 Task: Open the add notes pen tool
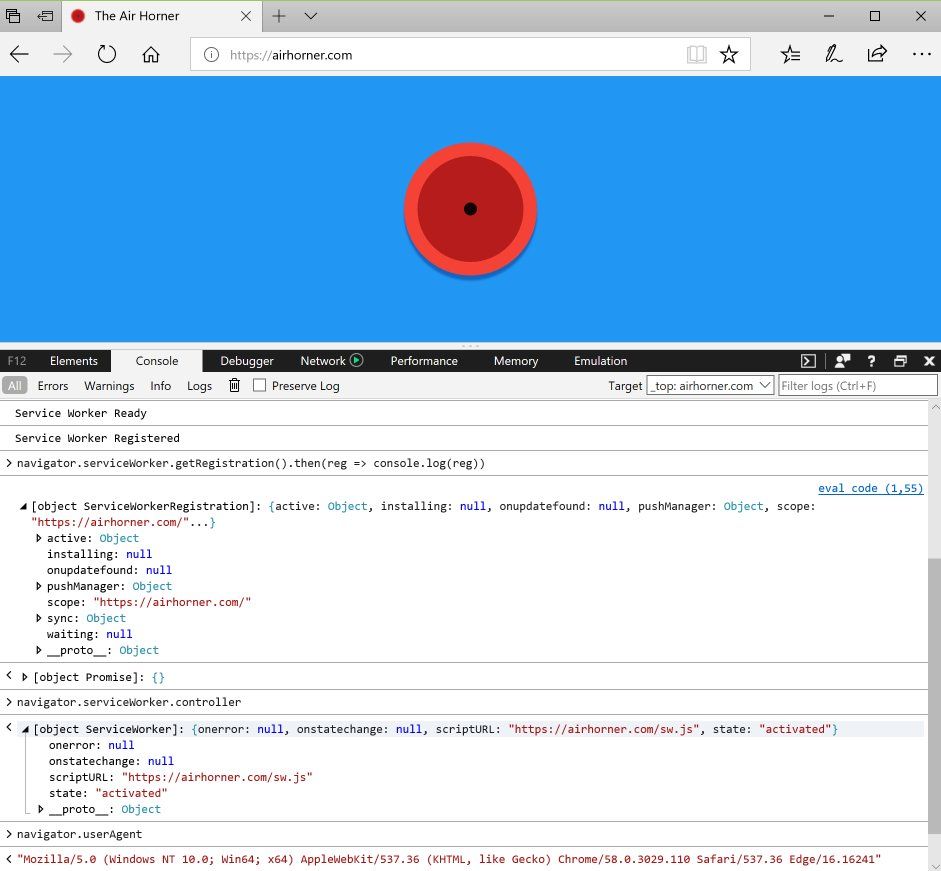(x=833, y=55)
